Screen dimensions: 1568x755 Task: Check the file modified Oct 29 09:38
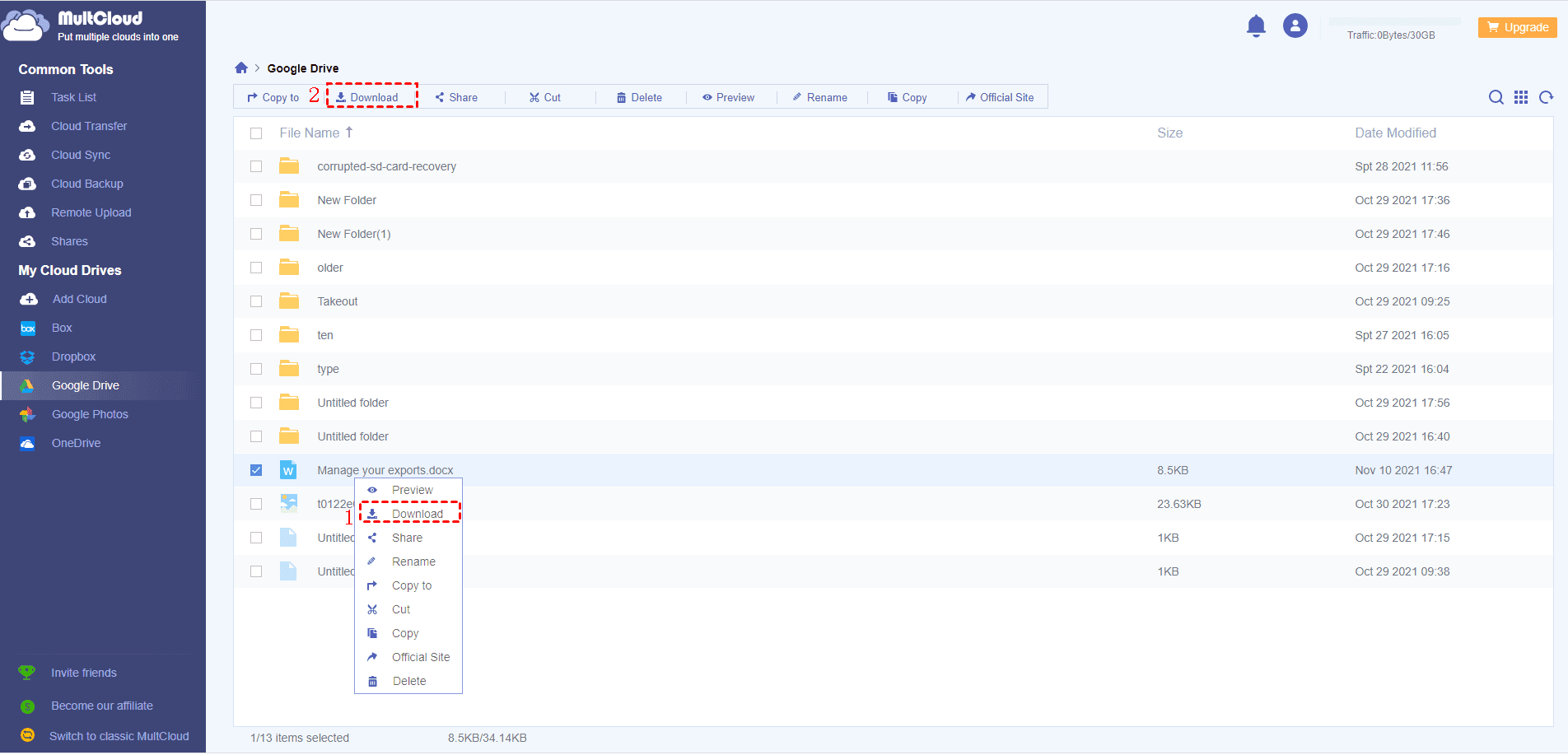[x=256, y=571]
